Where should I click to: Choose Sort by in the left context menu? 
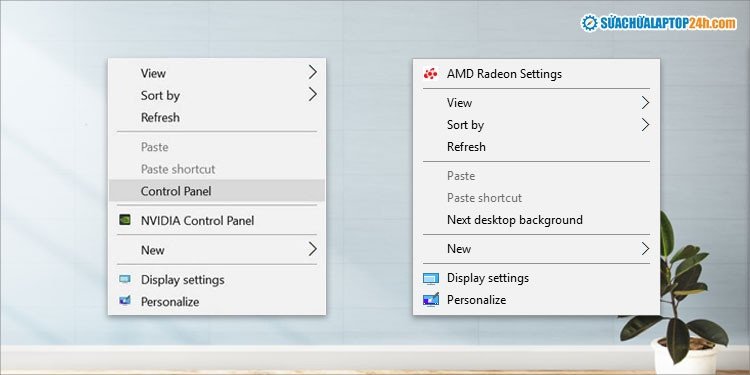point(217,95)
